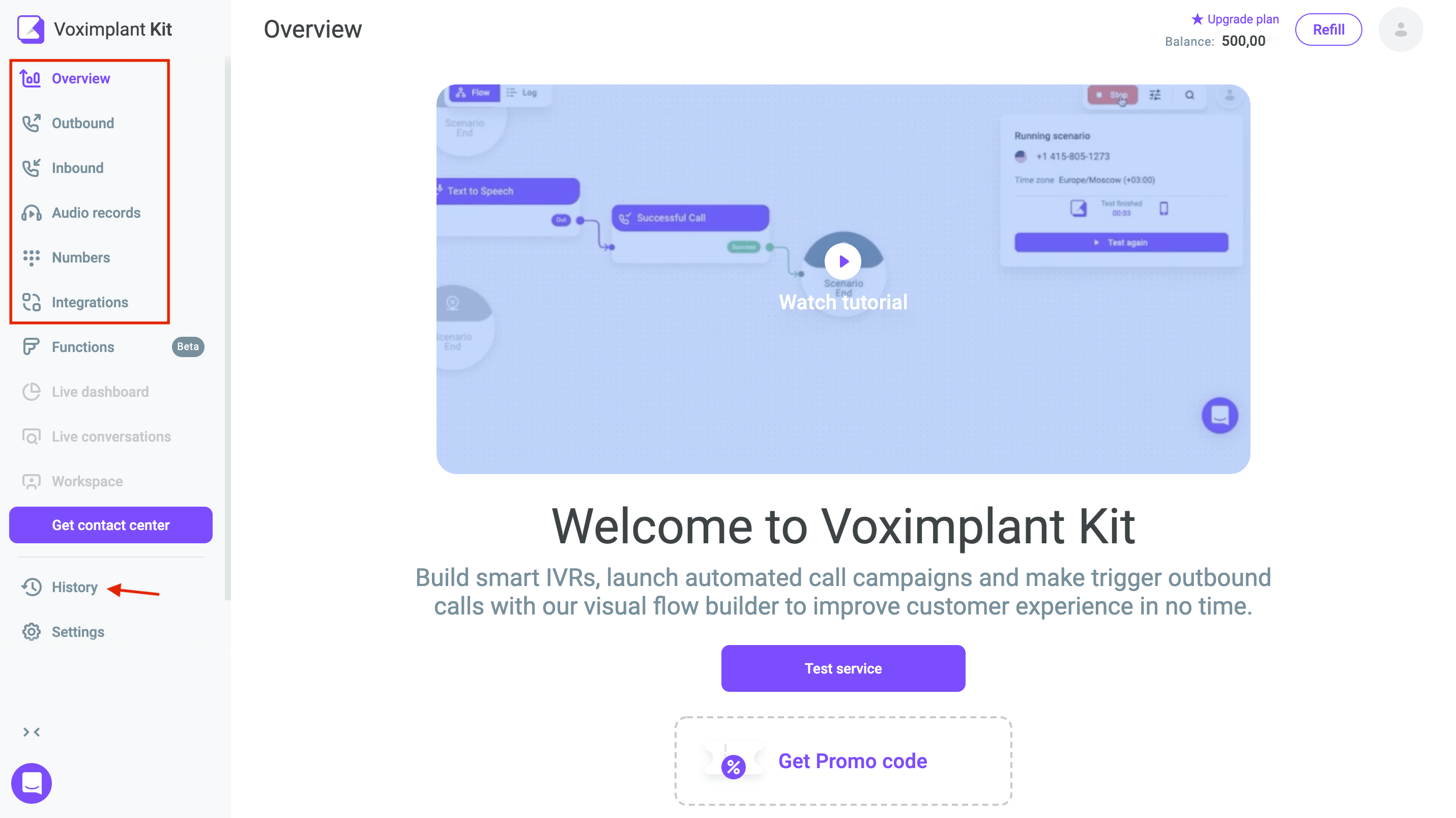The width and height of the screenshot is (1456, 818).
Task: Click the Integrations icon in sidebar
Action: click(x=31, y=303)
